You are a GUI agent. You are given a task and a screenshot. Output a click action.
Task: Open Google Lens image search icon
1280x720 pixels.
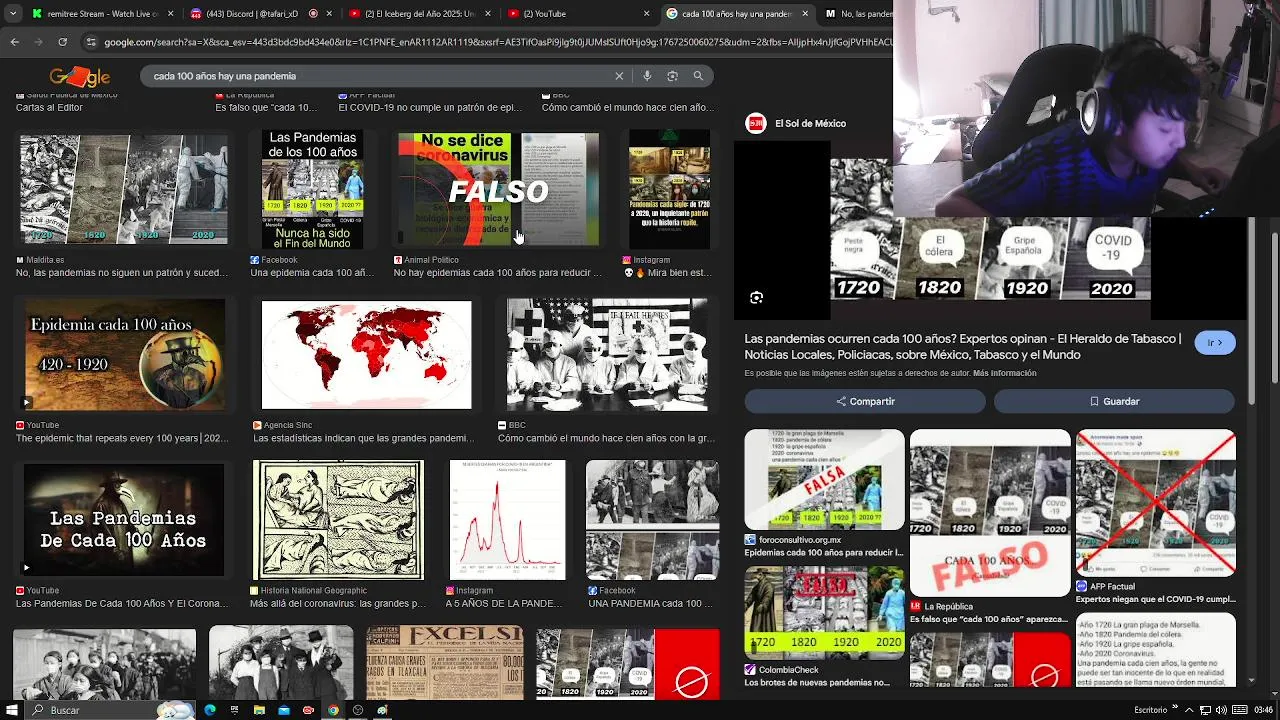[x=672, y=76]
